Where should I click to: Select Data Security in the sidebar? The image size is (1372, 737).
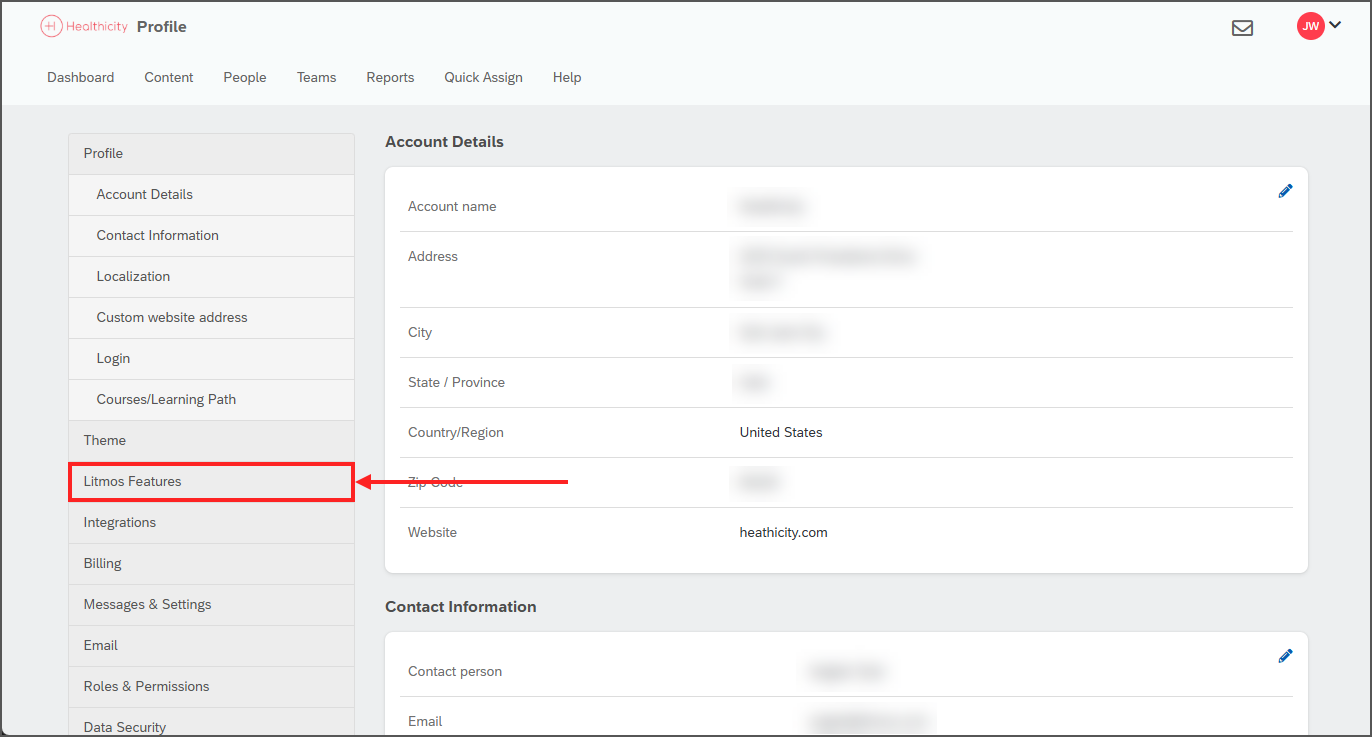124,726
